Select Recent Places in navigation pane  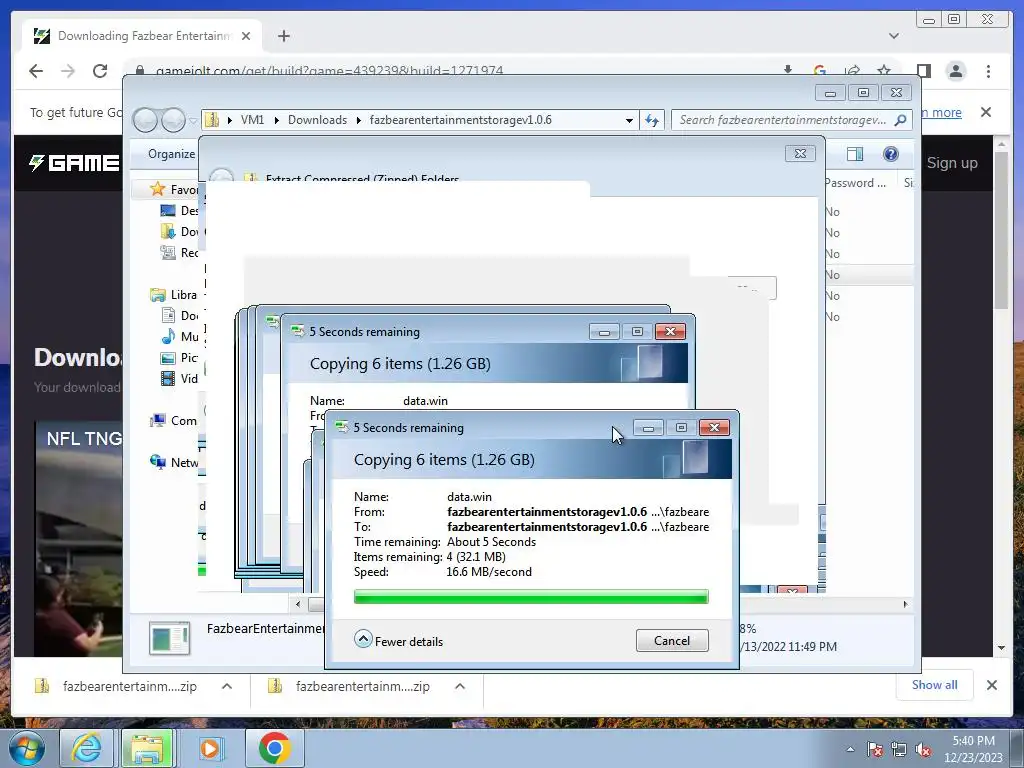(179, 252)
